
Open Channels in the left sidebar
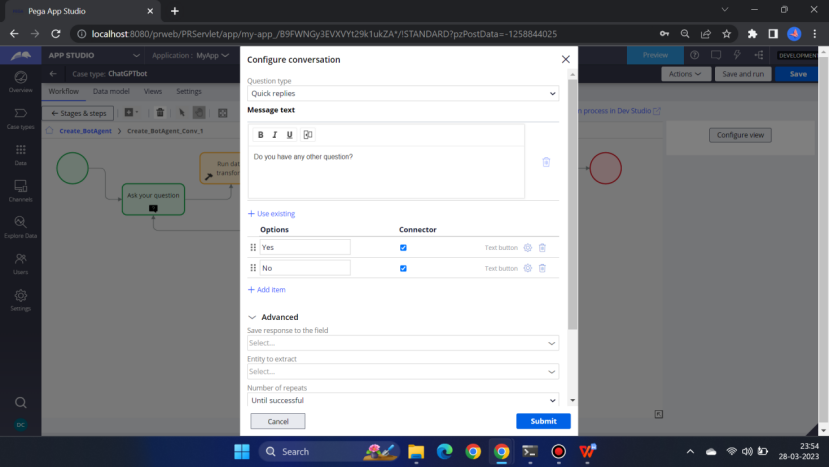pos(21,191)
